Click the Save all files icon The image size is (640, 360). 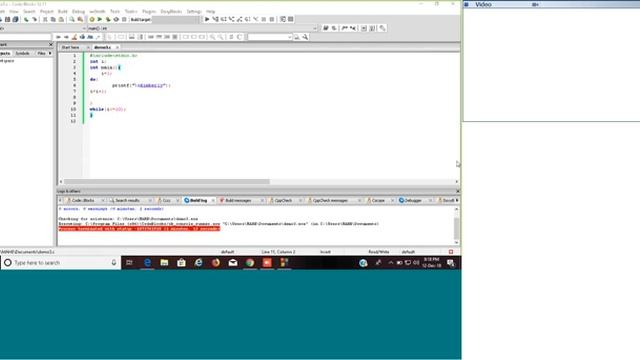(x=16, y=19)
